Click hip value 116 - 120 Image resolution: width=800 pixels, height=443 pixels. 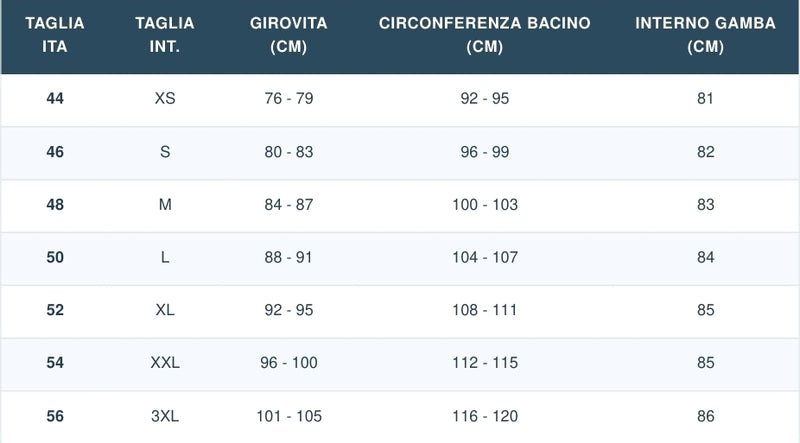pyautogui.click(x=485, y=416)
